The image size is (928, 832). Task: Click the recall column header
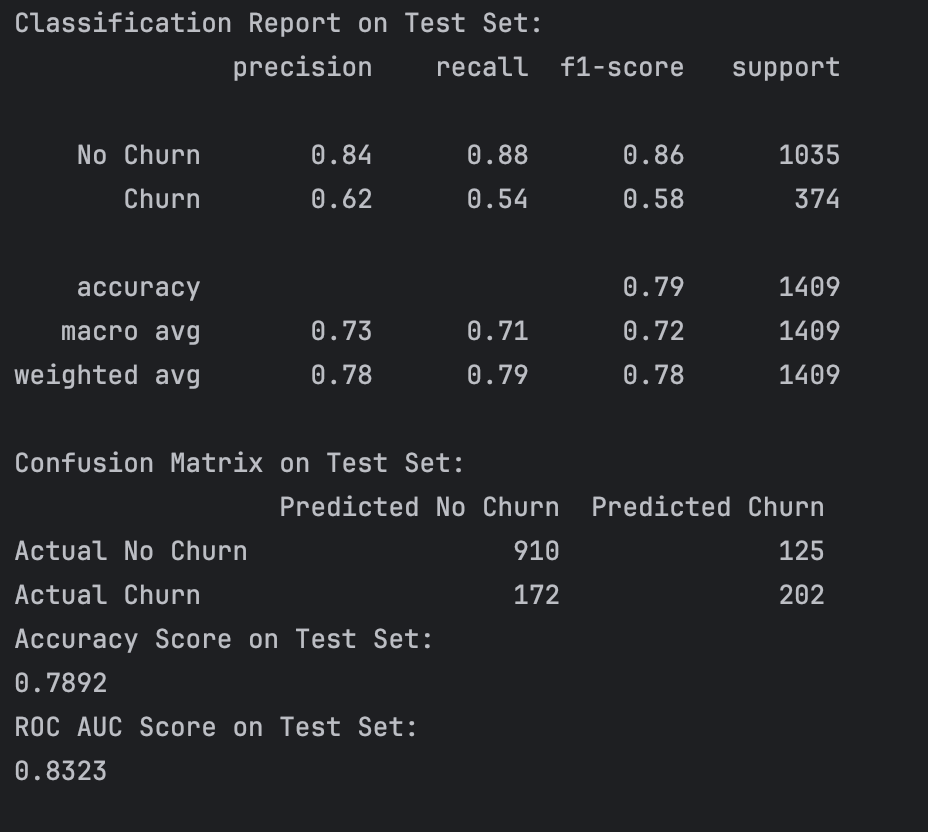(x=482, y=68)
